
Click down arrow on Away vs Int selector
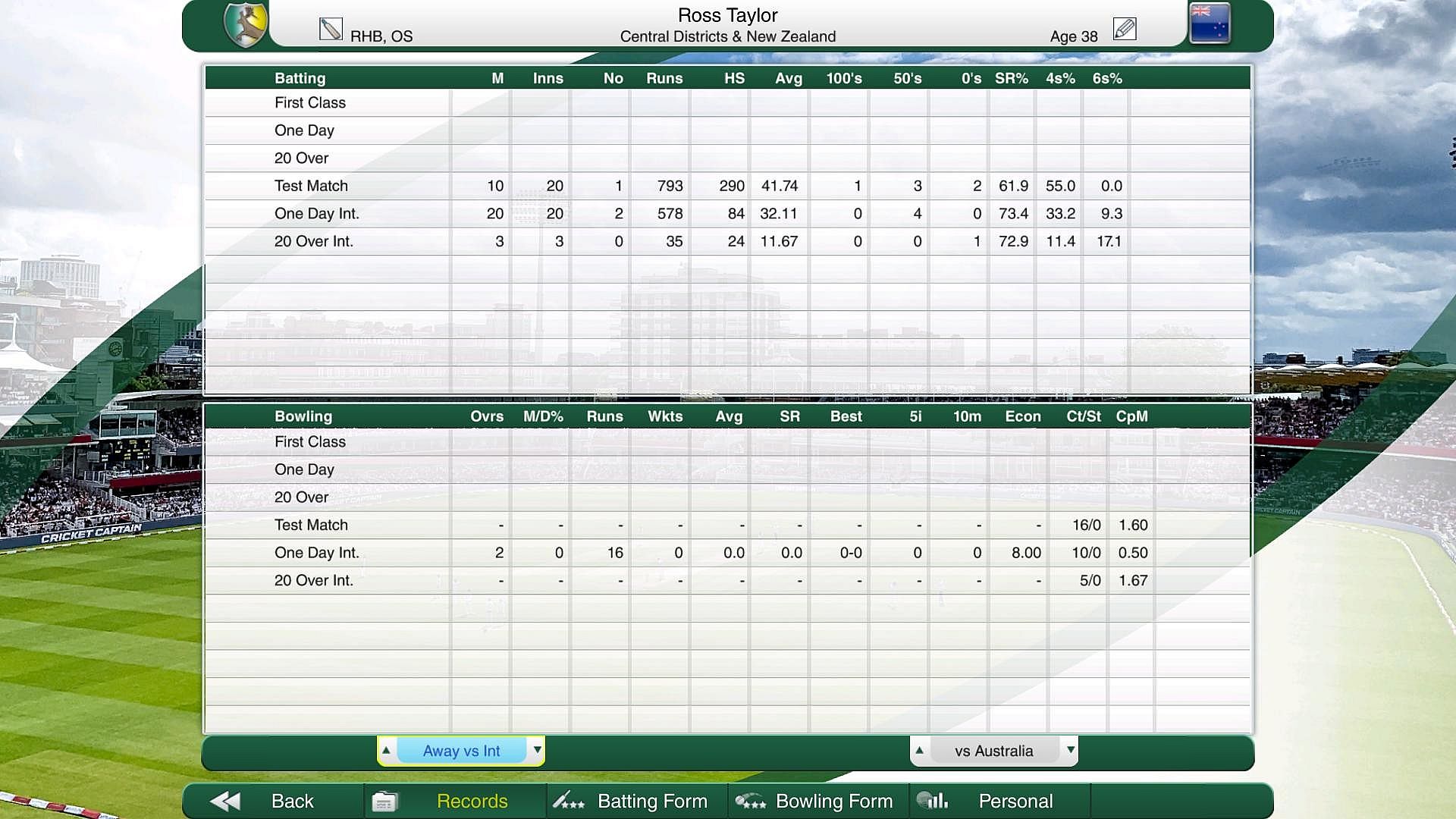537,750
